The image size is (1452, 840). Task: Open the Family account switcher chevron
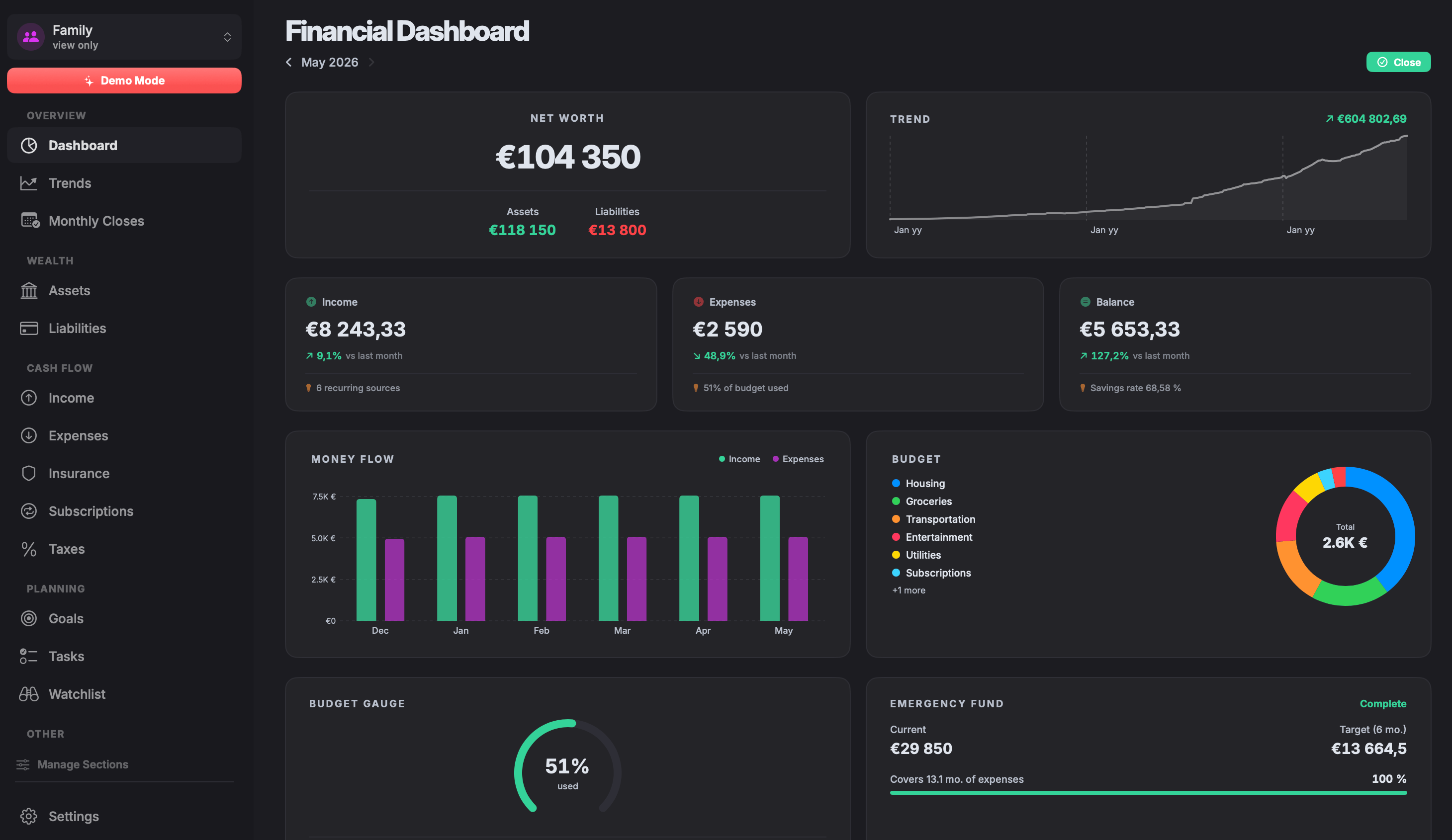pos(227,37)
